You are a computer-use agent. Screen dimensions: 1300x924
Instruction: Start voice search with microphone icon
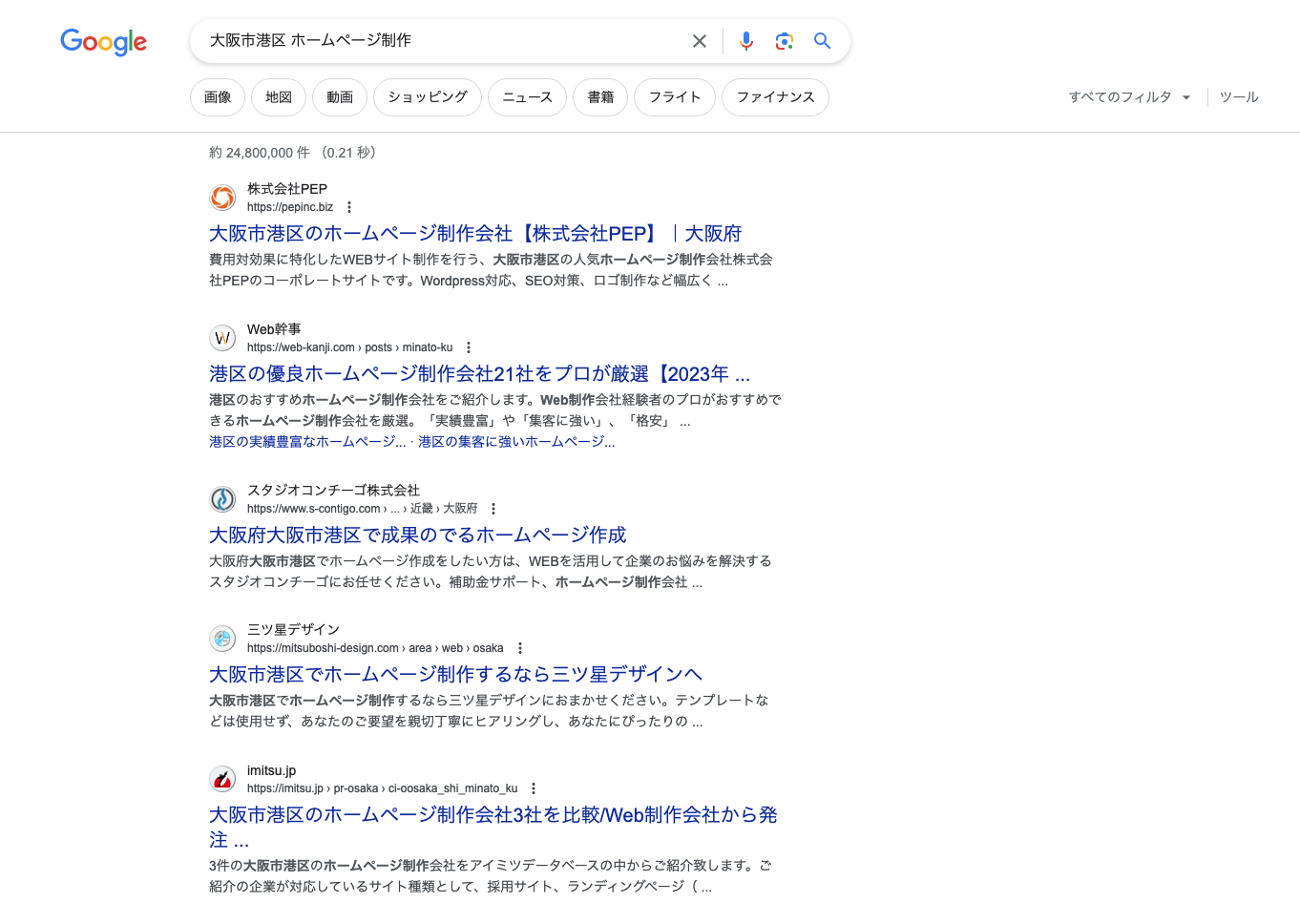tap(746, 41)
